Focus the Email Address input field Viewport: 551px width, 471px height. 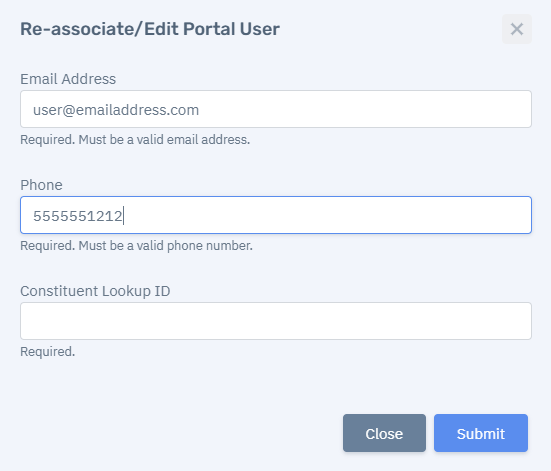pyautogui.click(x=276, y=109)
